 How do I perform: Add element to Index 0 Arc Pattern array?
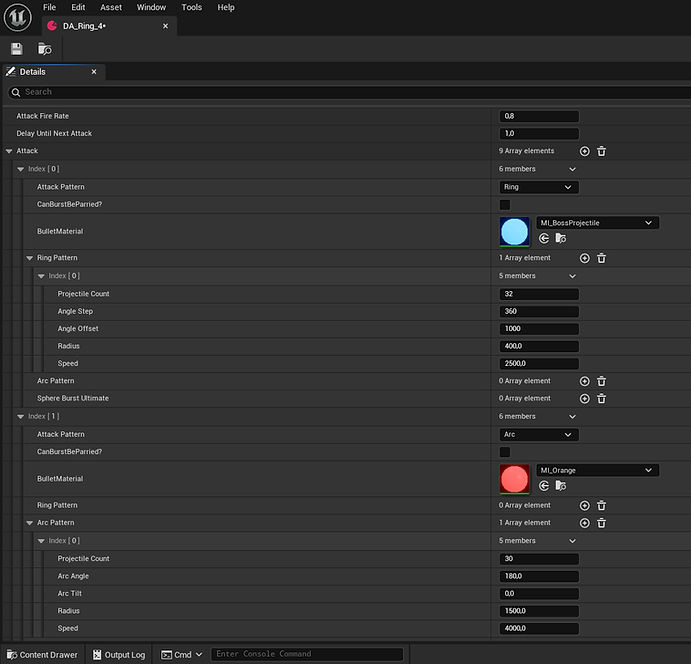[x=584, y=381]
